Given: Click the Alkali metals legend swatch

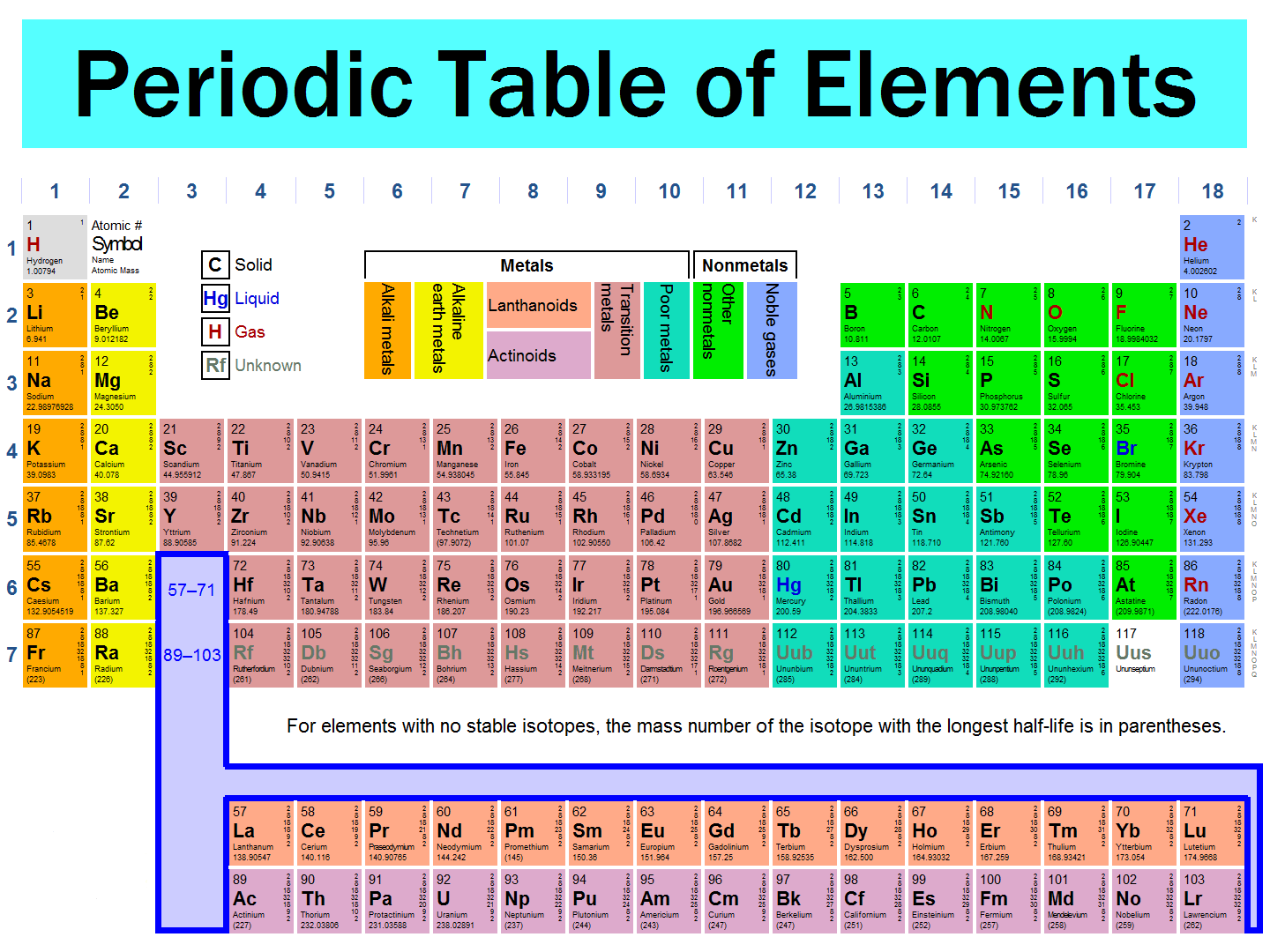Looking at the screenshot, I should tap(387, 331).
